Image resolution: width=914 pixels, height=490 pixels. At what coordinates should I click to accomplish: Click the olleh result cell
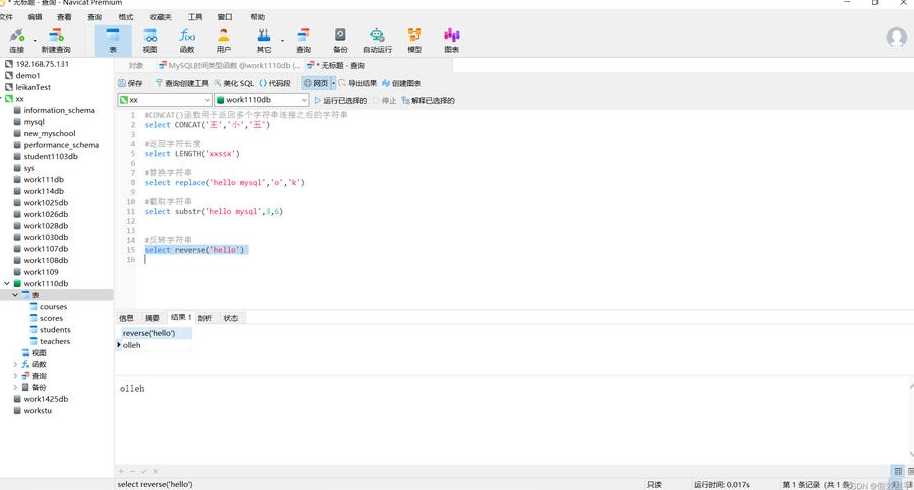[x=154, y=345]
